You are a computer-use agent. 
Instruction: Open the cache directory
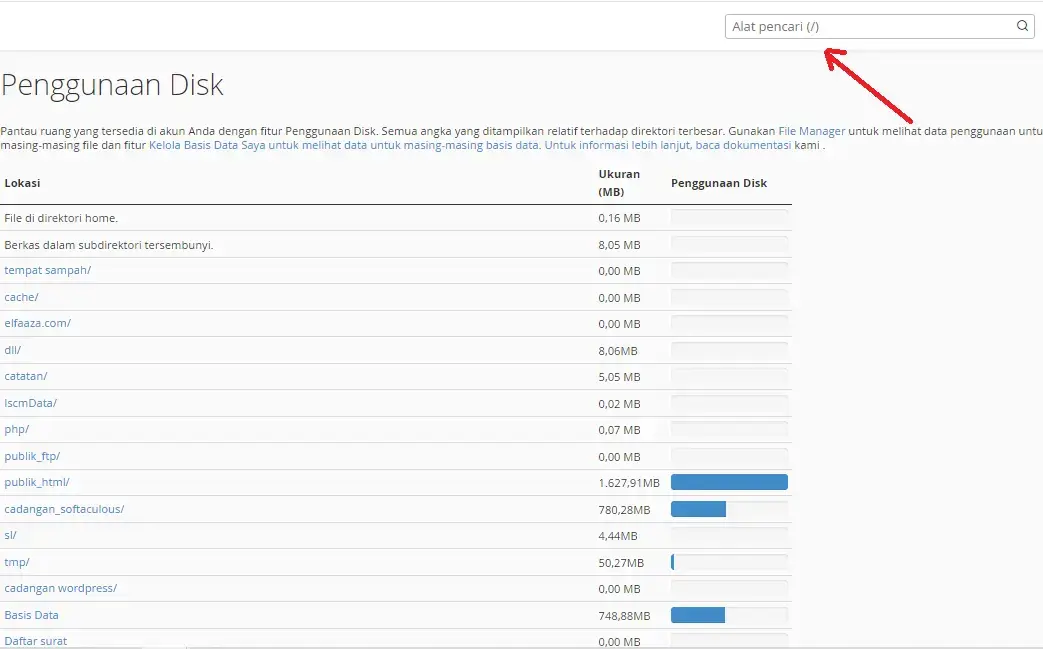coord(22,297)
